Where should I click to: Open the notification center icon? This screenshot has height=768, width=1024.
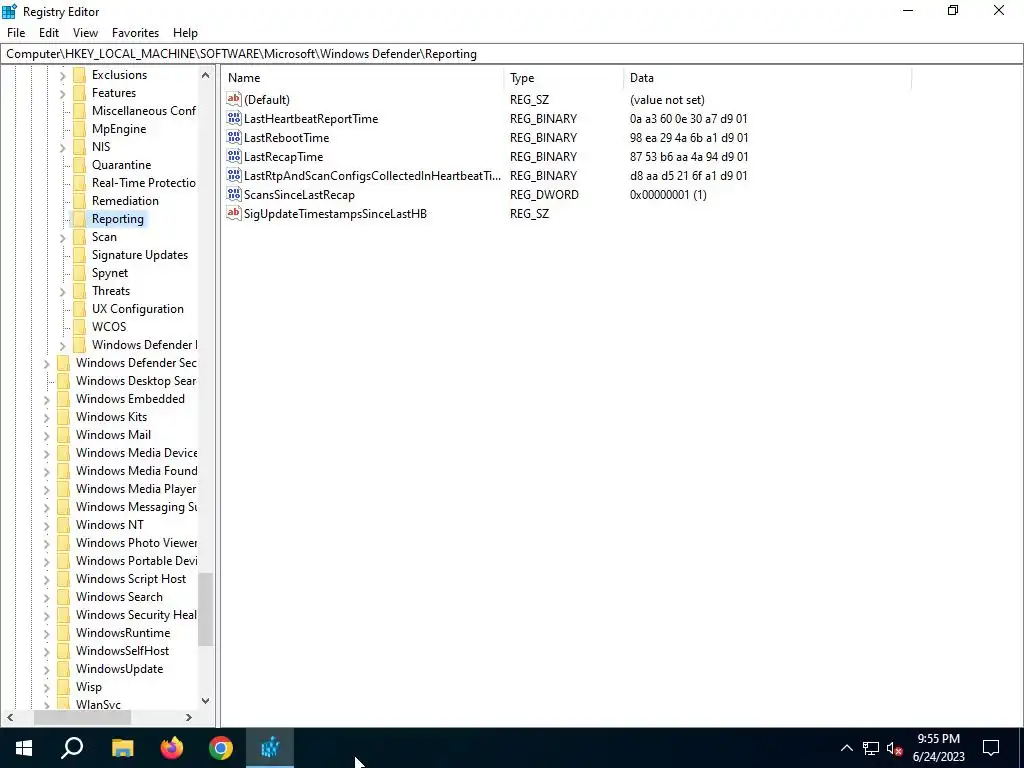click(991, 748)
